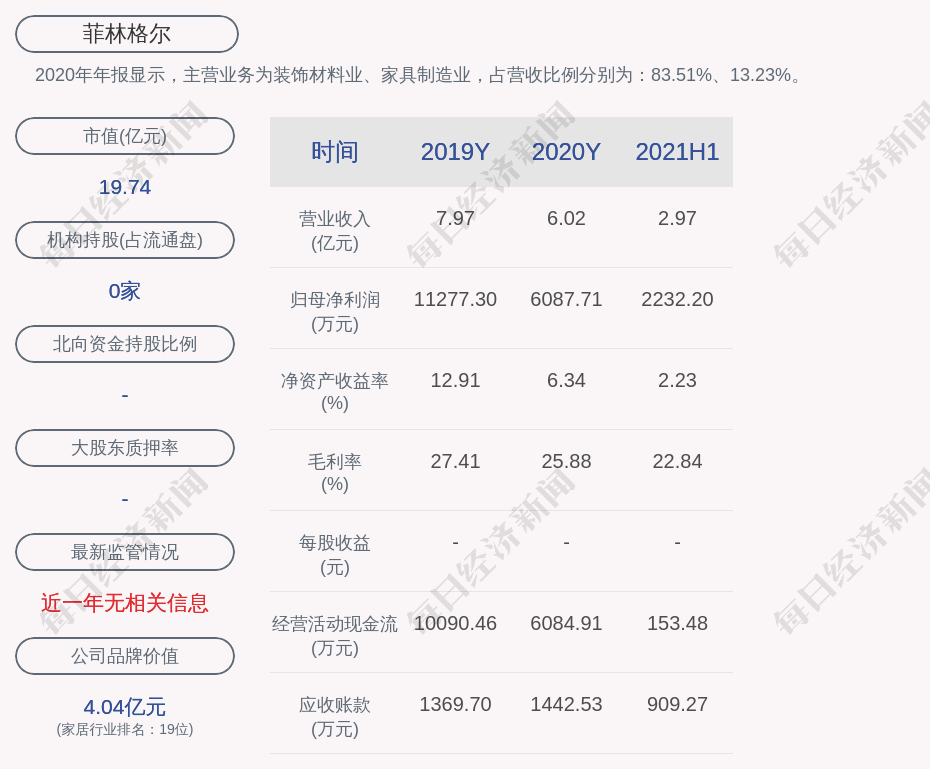Select the 最新监管情况 label pill

coord(125,552)
